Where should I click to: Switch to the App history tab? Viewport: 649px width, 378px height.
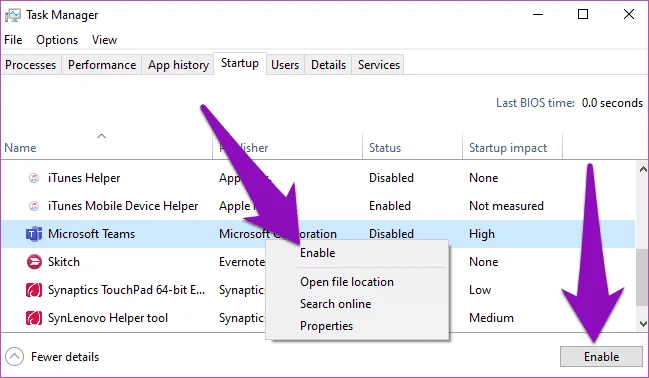(x=178, y=65)
